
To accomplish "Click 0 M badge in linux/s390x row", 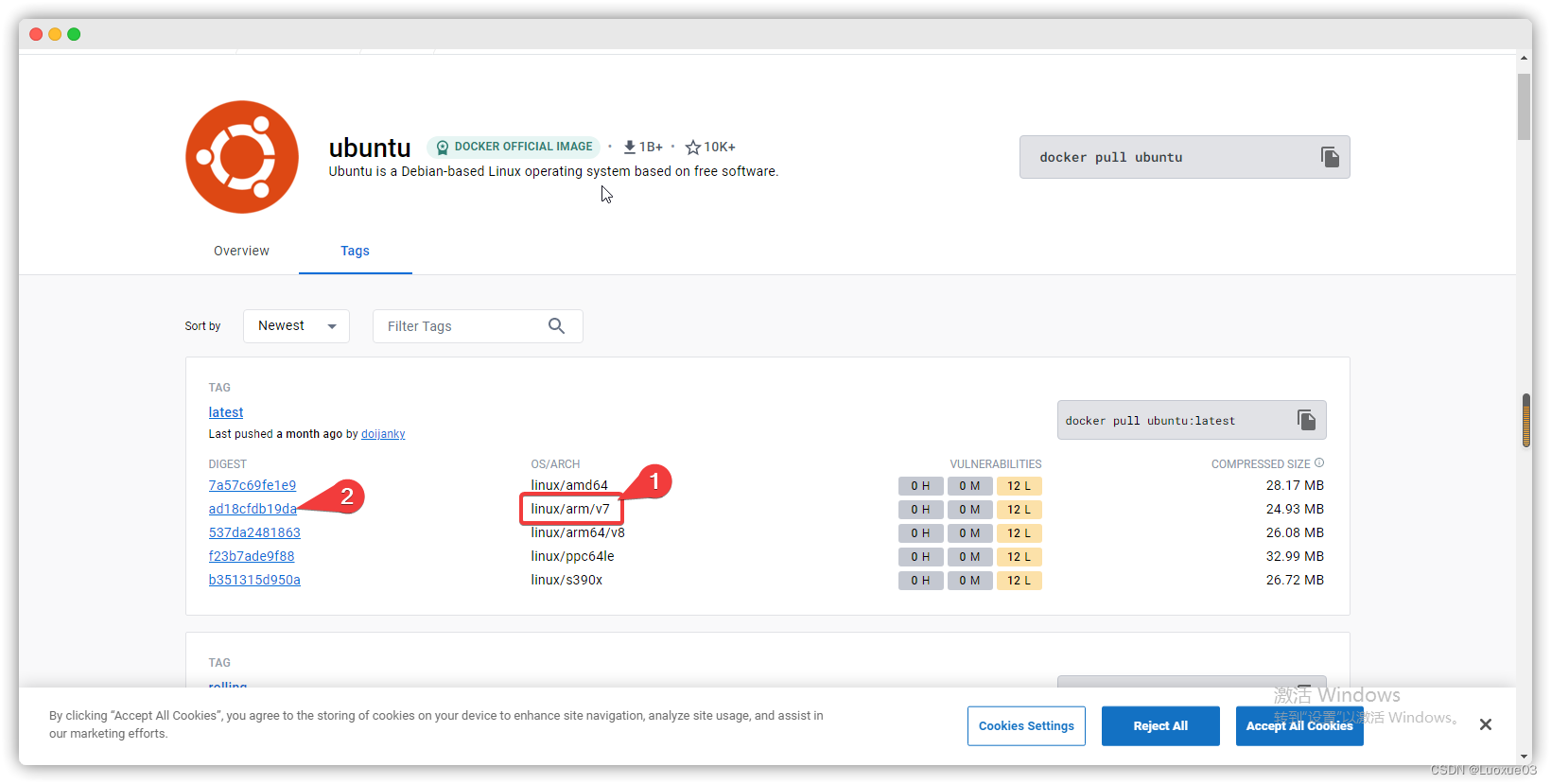I will coord(969,581).
